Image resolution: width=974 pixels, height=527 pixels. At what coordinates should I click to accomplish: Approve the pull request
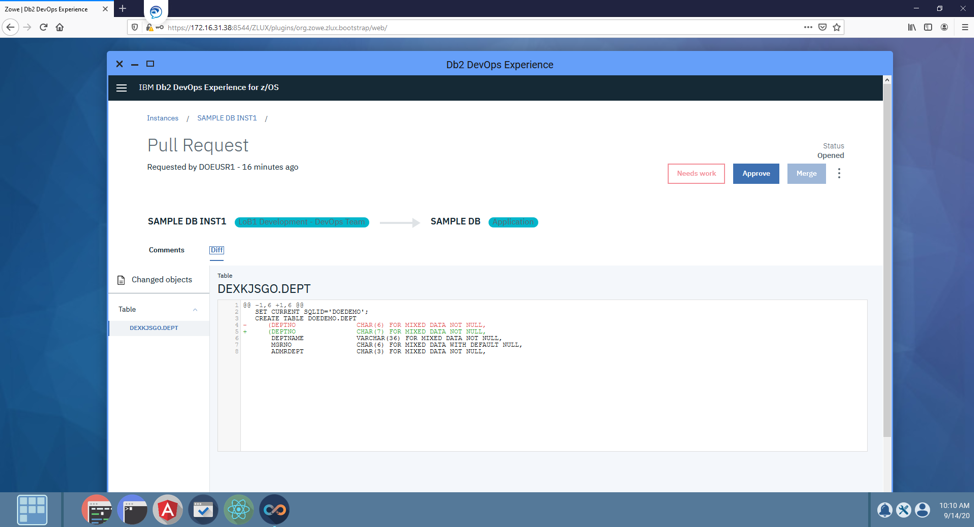756,173
